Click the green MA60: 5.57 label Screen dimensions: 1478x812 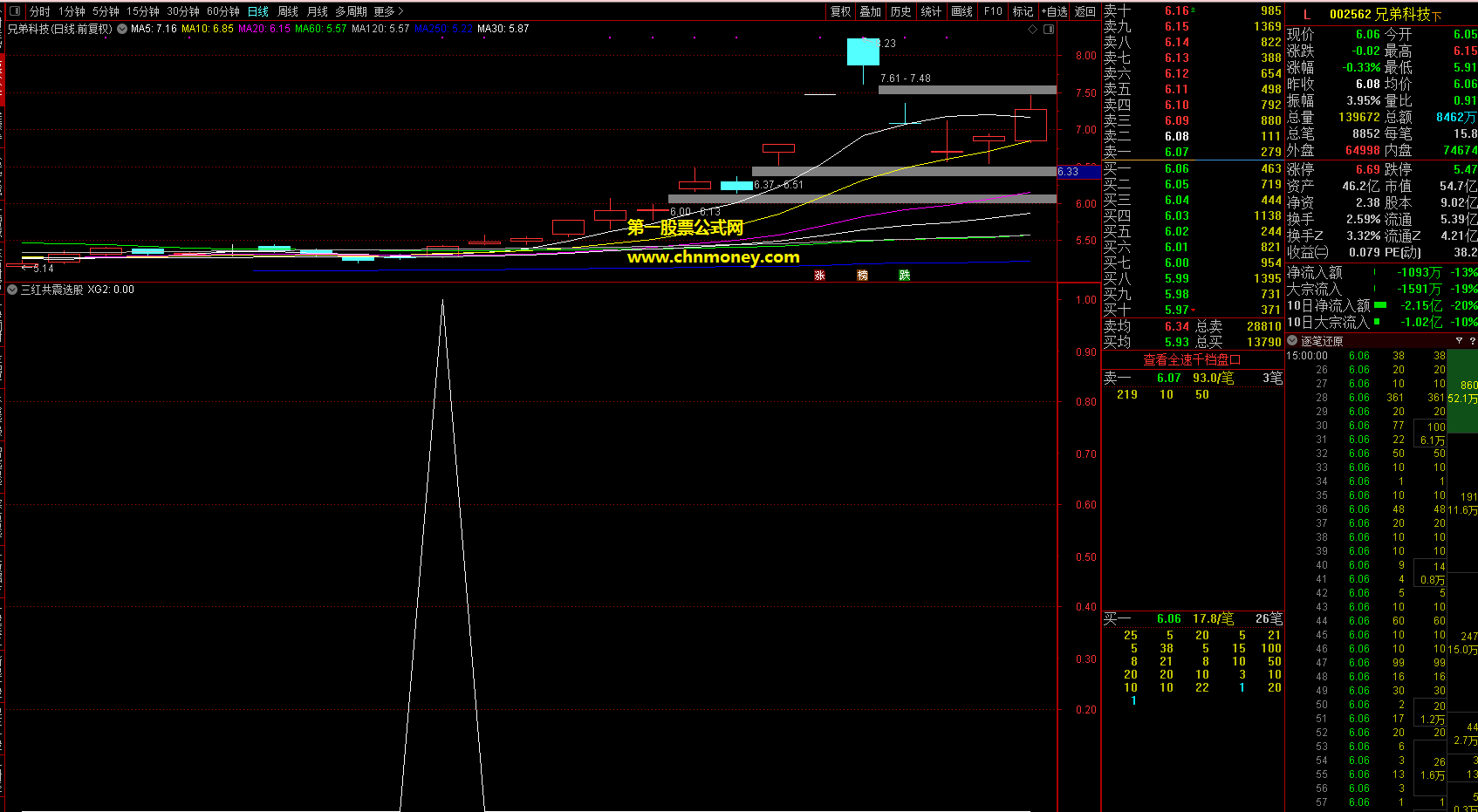(320, 29)
